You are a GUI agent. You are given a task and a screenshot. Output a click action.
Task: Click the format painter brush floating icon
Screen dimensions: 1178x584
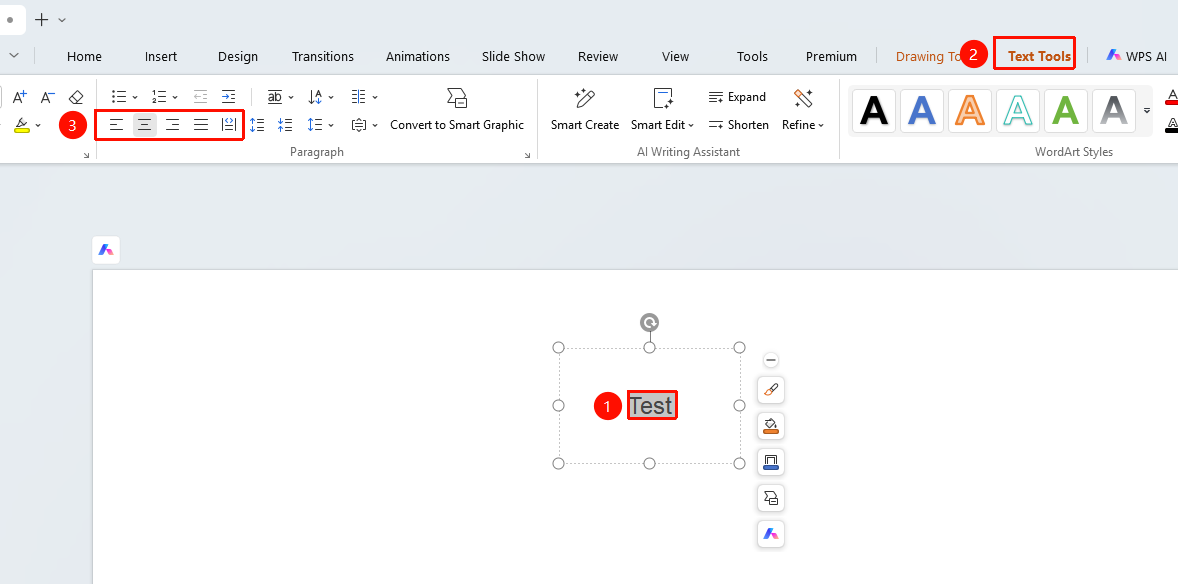tap(771, 390)
